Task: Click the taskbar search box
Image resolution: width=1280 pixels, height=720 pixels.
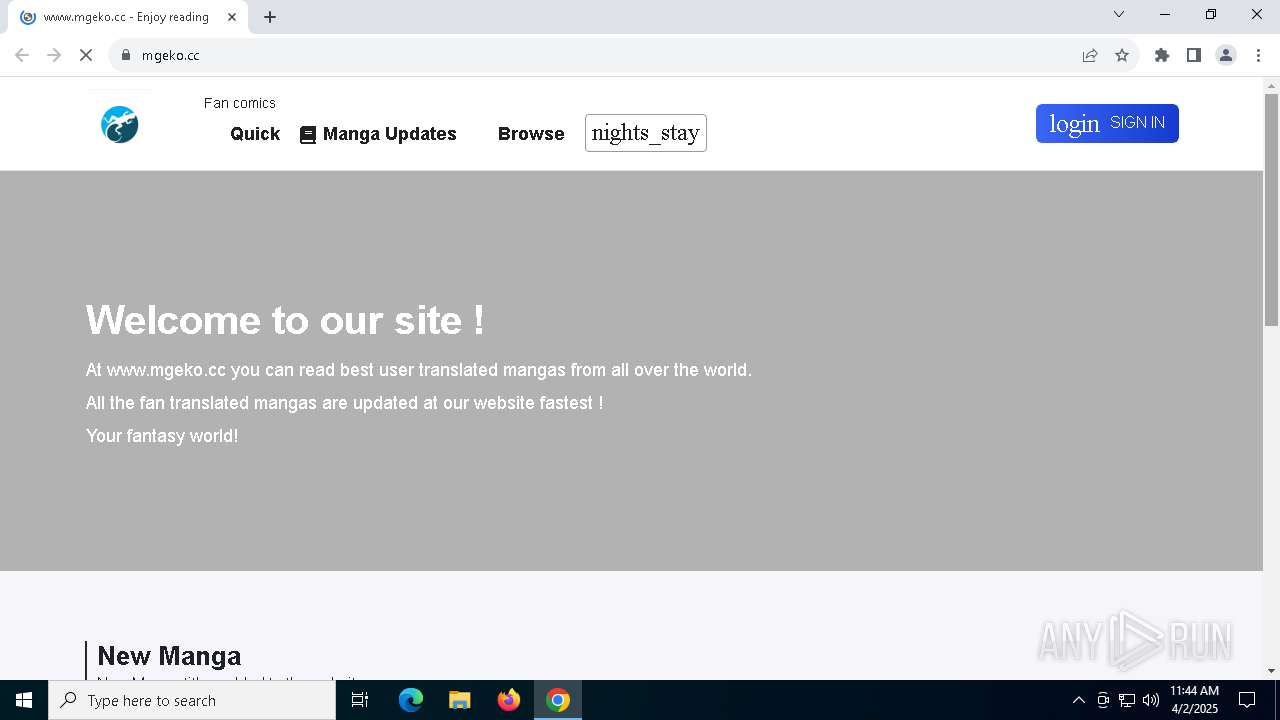Action: pyautogui.click(x=192, y=700)
